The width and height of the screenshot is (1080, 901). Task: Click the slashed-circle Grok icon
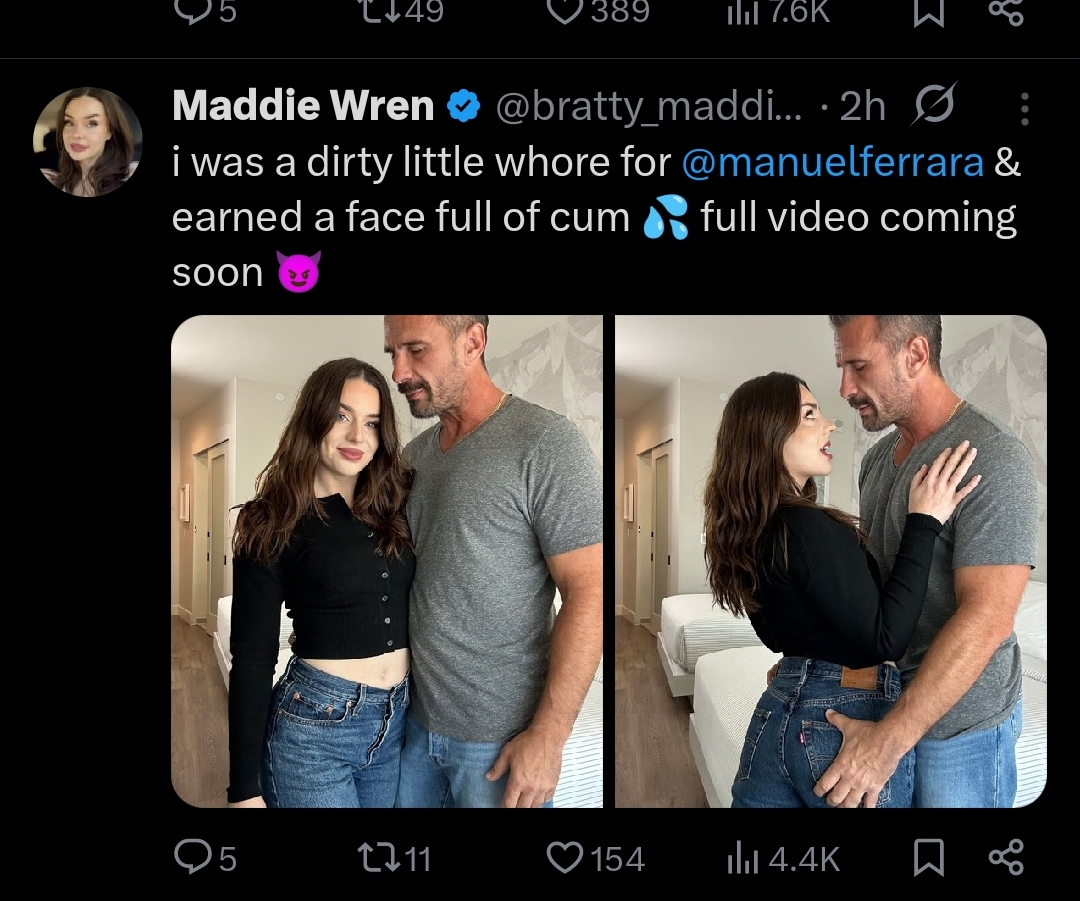tap(934, 104)
